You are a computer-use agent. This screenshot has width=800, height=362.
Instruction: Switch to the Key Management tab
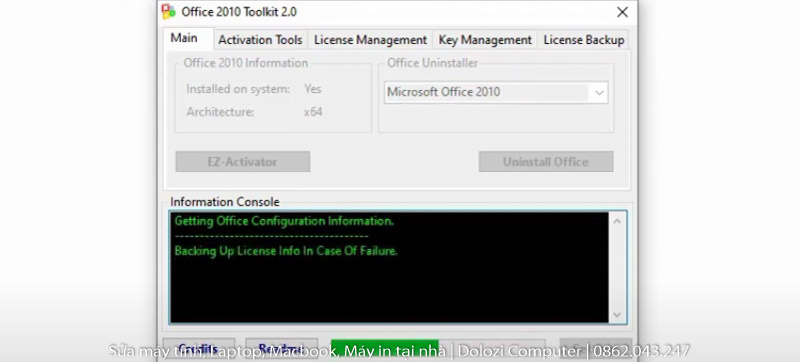click(x=485, y=40)
